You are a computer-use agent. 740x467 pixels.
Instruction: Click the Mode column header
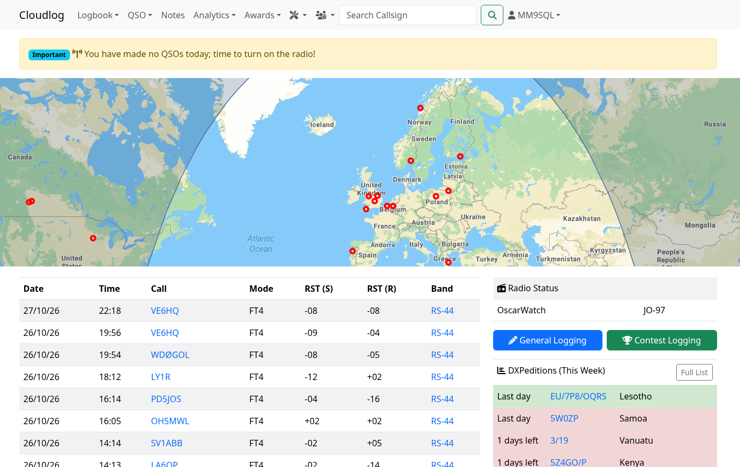[x=261, y=289]
